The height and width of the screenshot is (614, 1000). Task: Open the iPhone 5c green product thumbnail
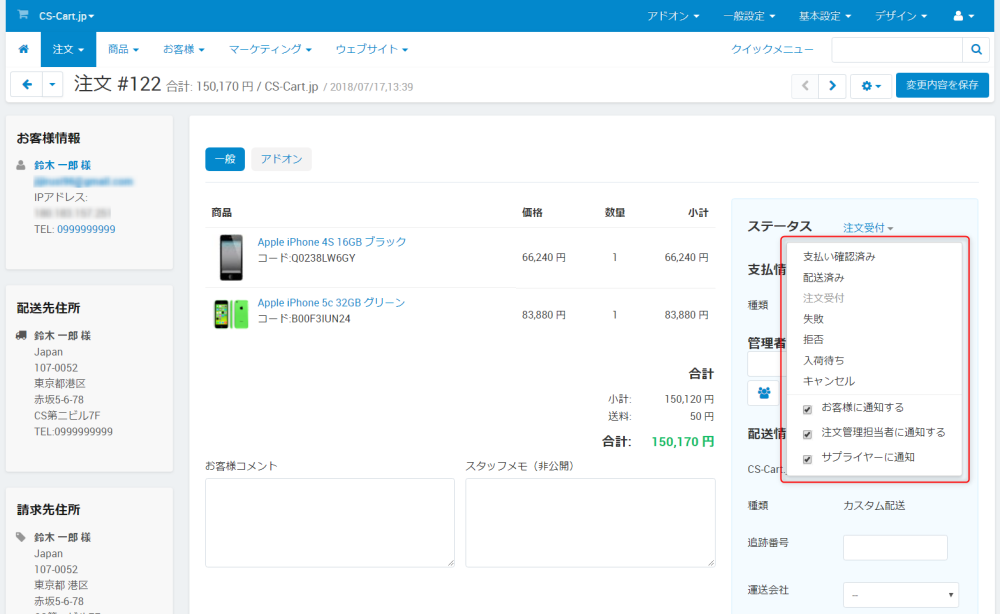[x=231, y=314]
